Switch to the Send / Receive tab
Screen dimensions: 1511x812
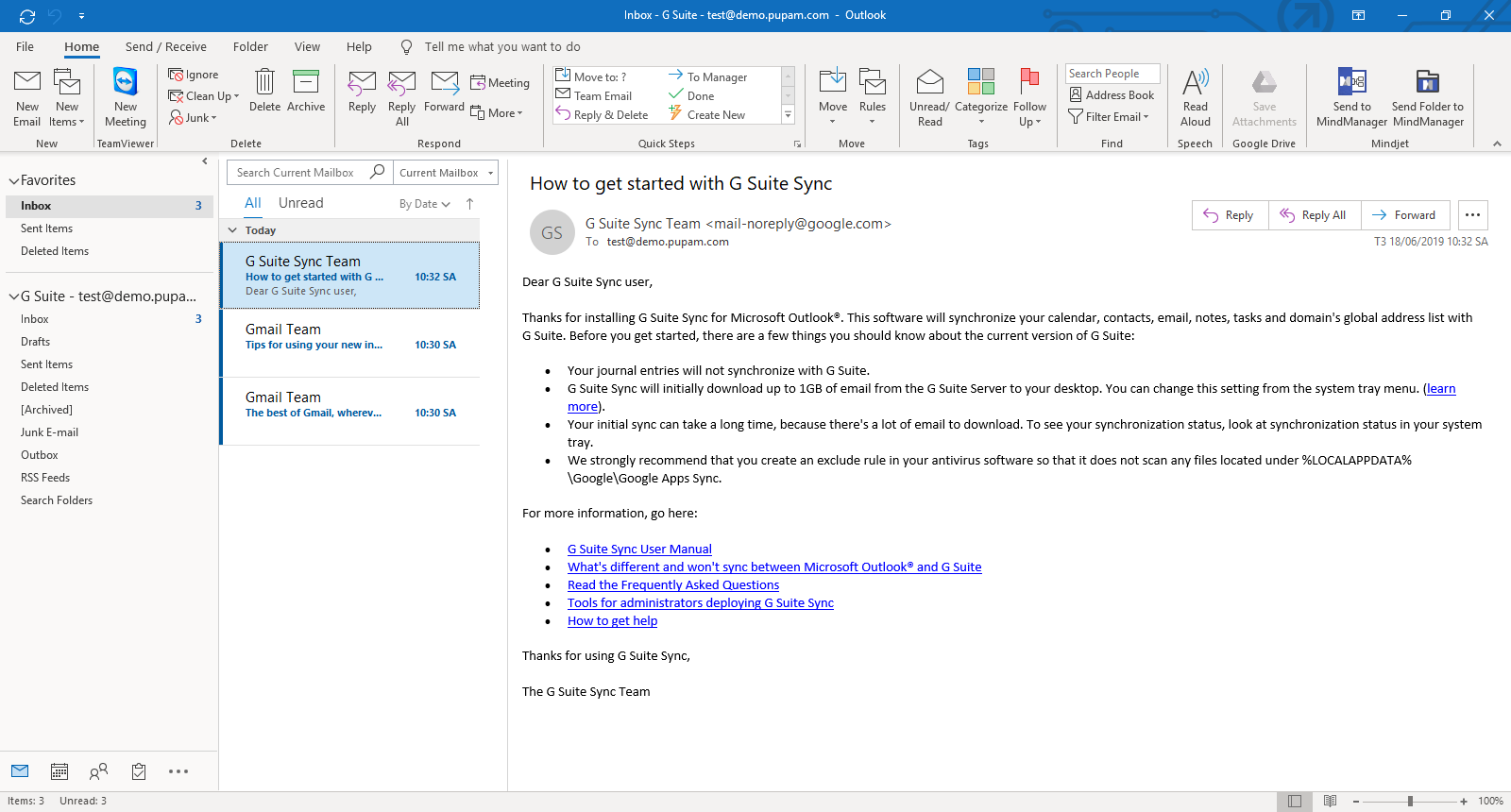pyautogui.click(x=166, y=46)
